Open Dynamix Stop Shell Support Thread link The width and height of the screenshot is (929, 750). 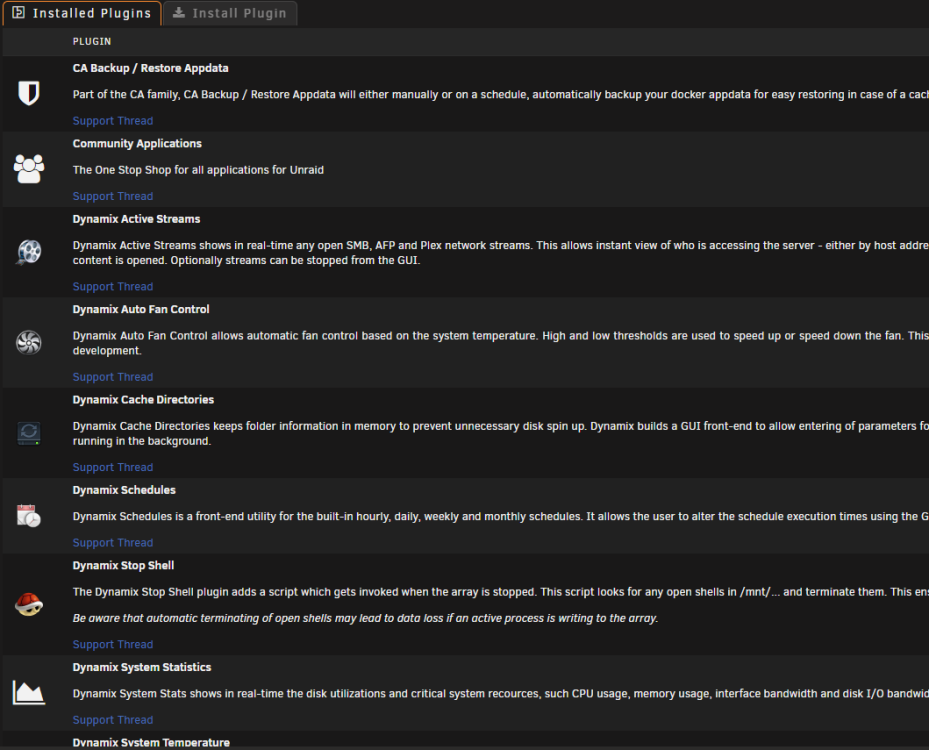coord(113,645)
